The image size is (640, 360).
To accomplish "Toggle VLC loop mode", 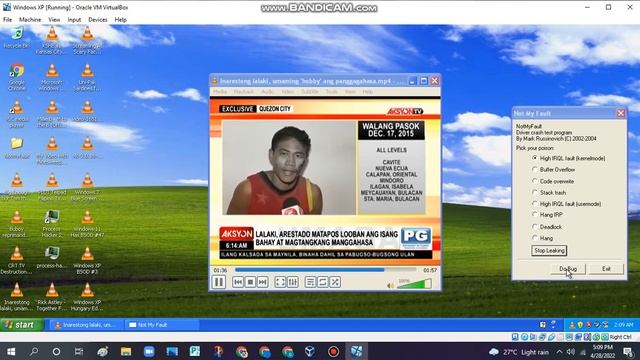I will [x=322, y=282].
